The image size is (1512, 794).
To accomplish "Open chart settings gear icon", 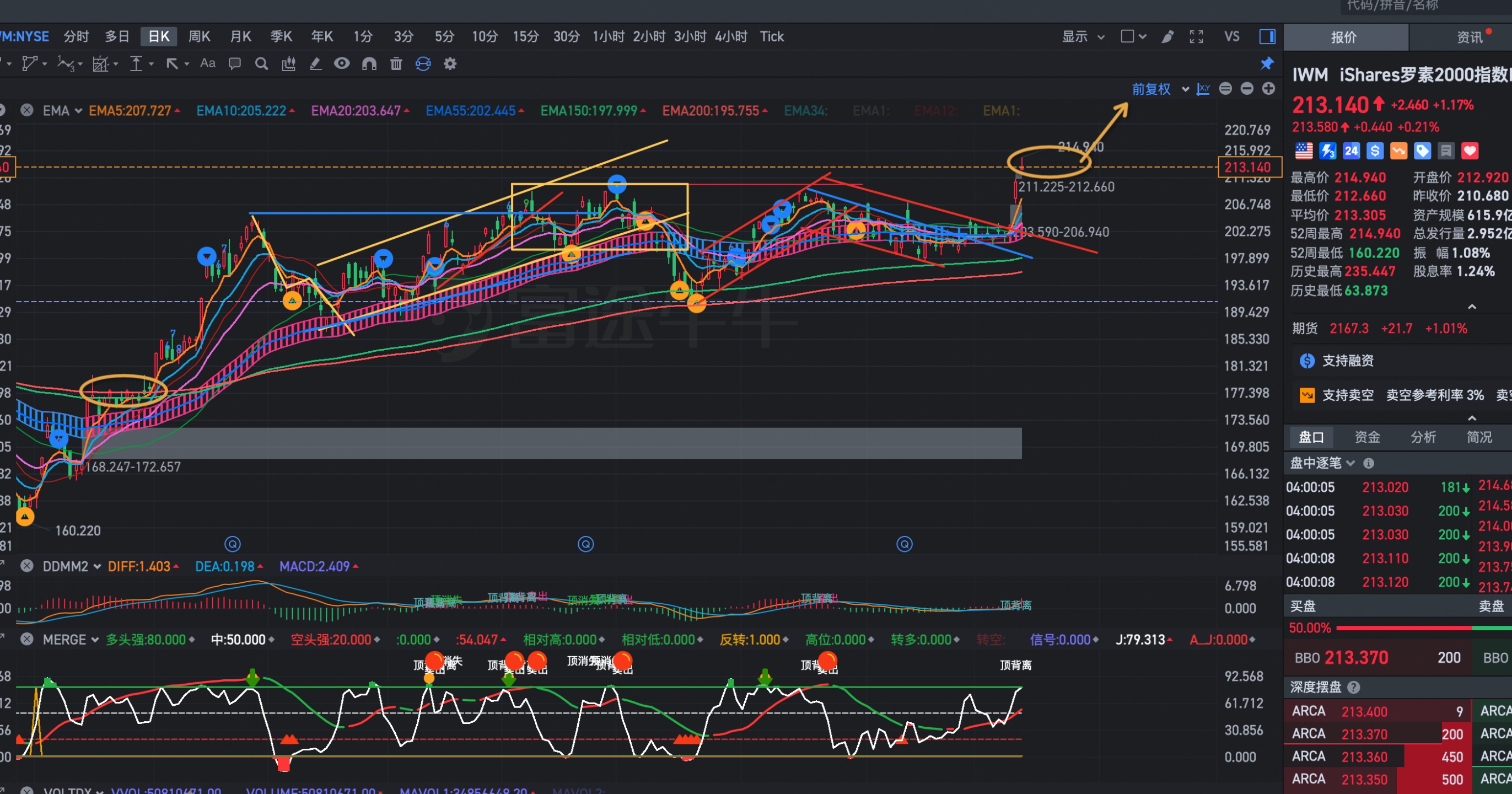I will 450,63.
